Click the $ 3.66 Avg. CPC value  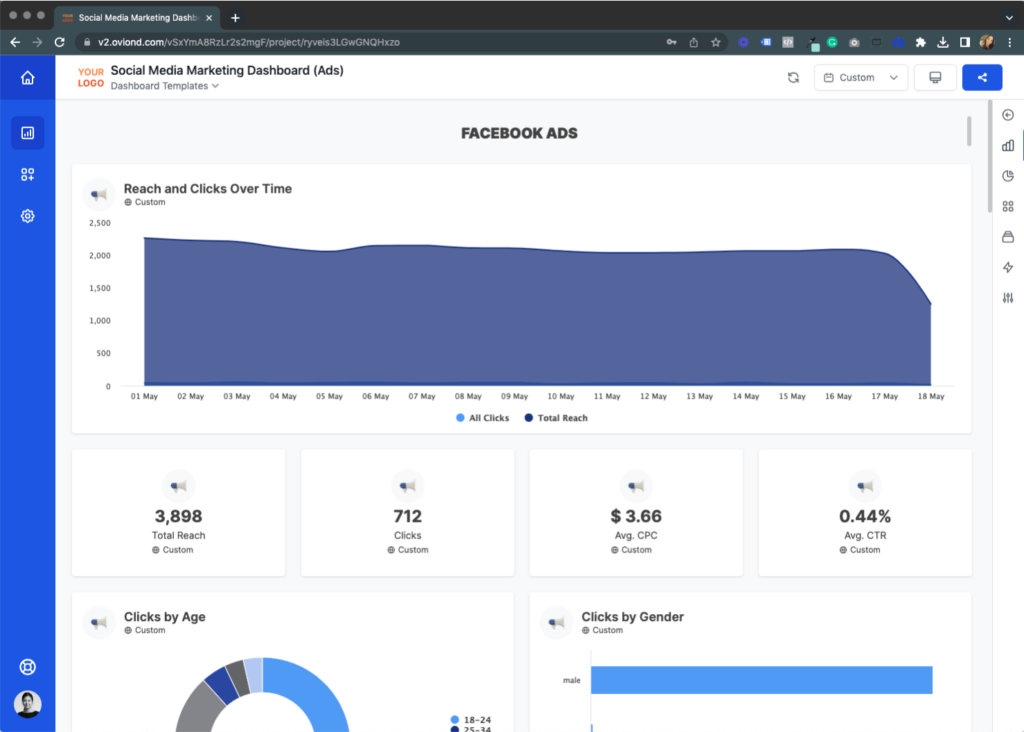coord(636,517)
